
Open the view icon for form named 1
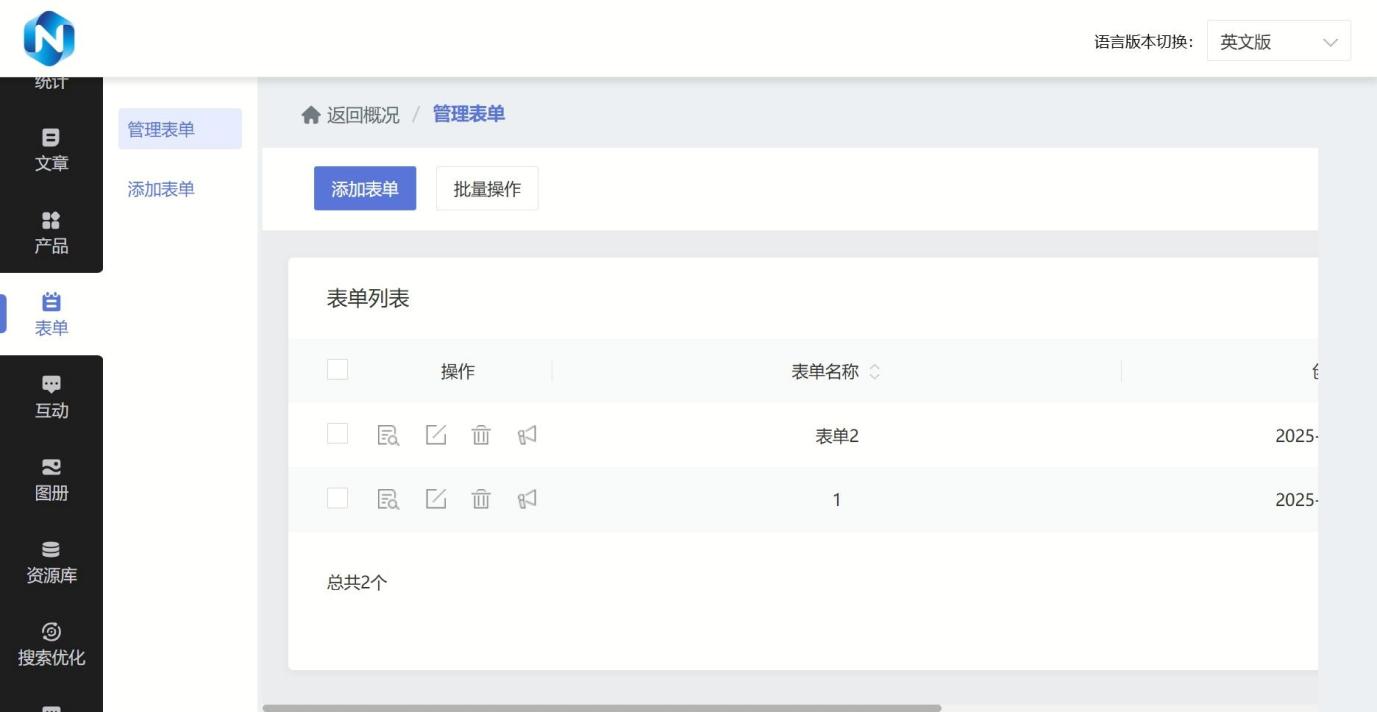tap(387, 499)
